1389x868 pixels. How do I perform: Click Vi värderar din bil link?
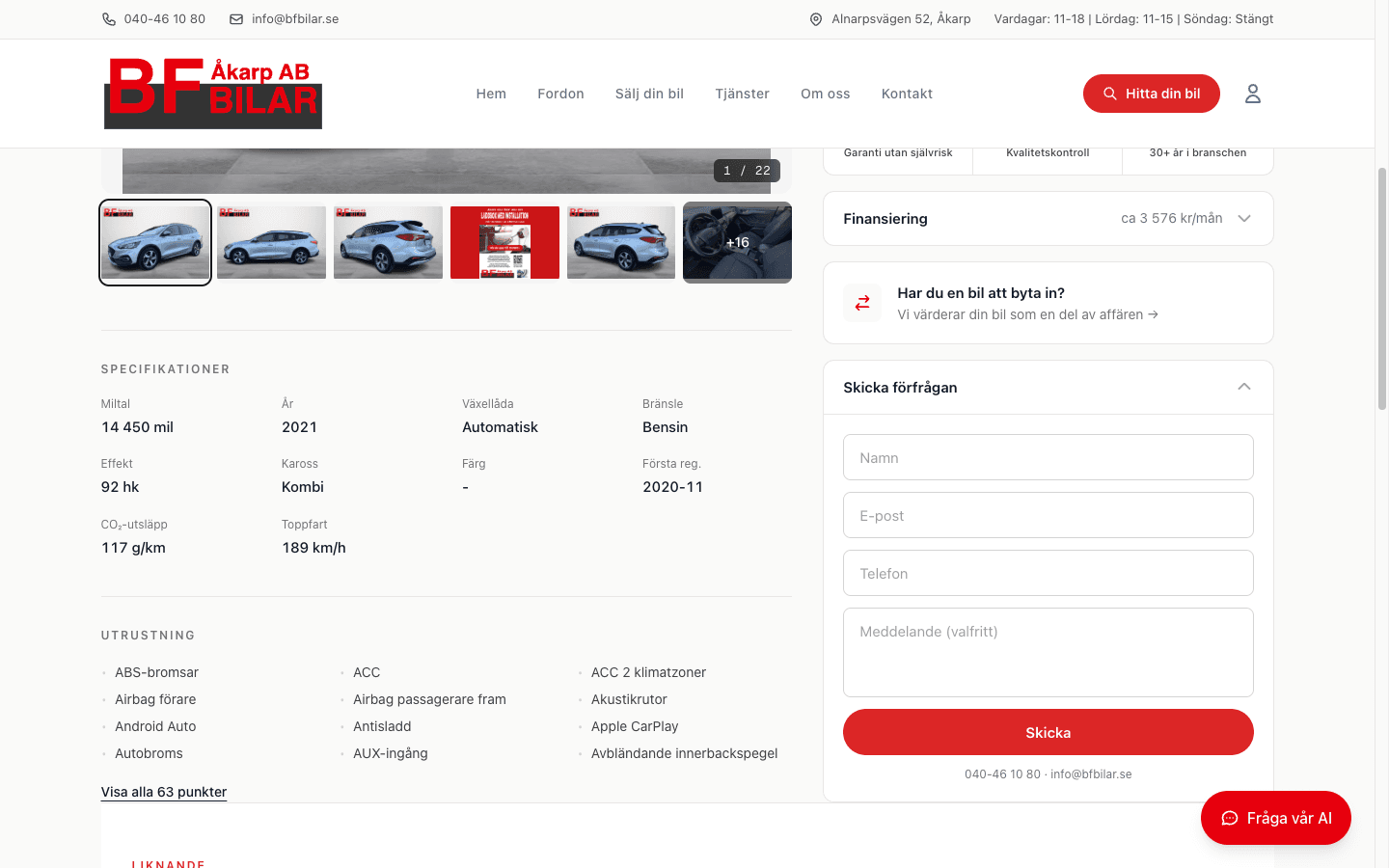pos(1027,314)
